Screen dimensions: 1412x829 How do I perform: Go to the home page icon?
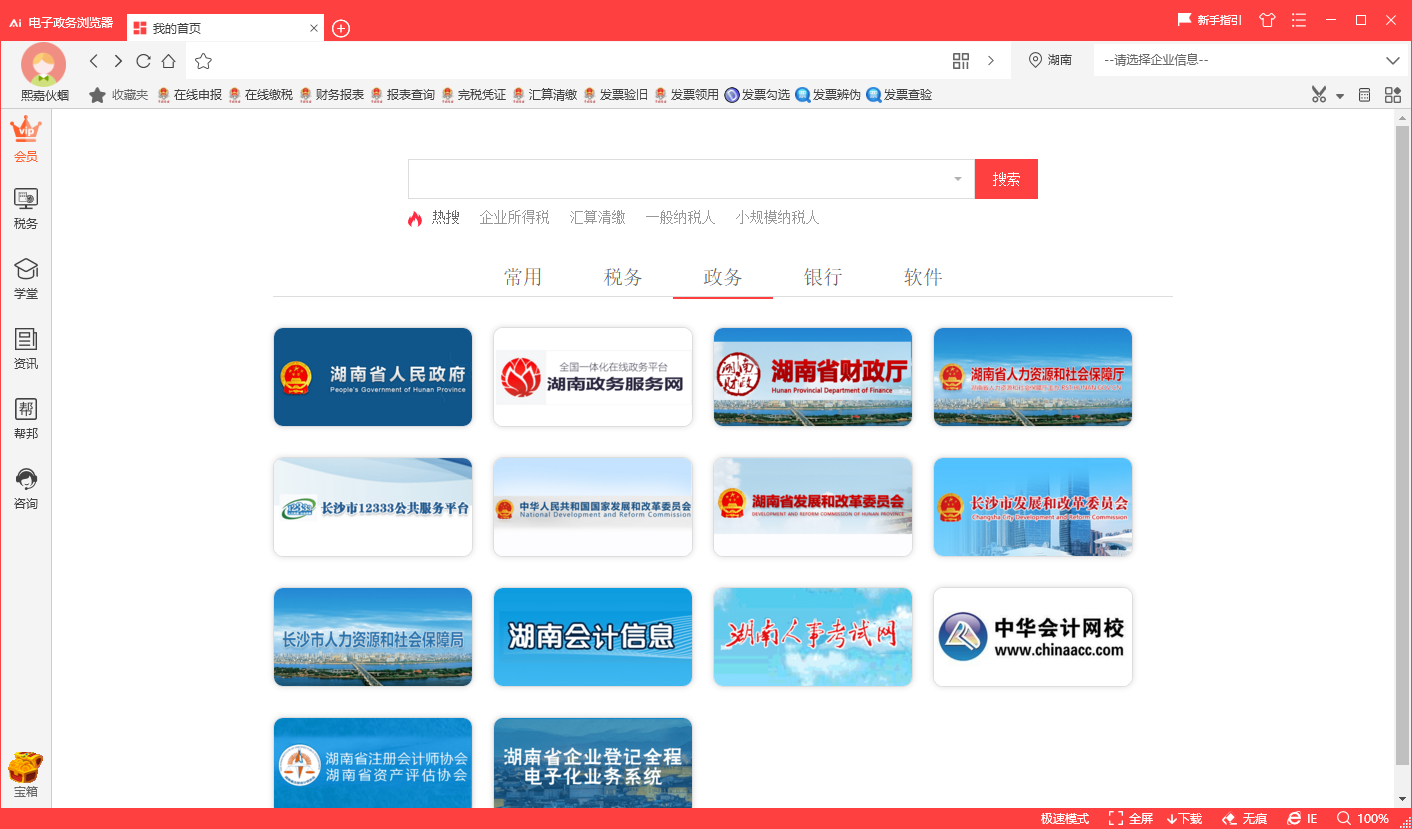click(x=169, y=61)
